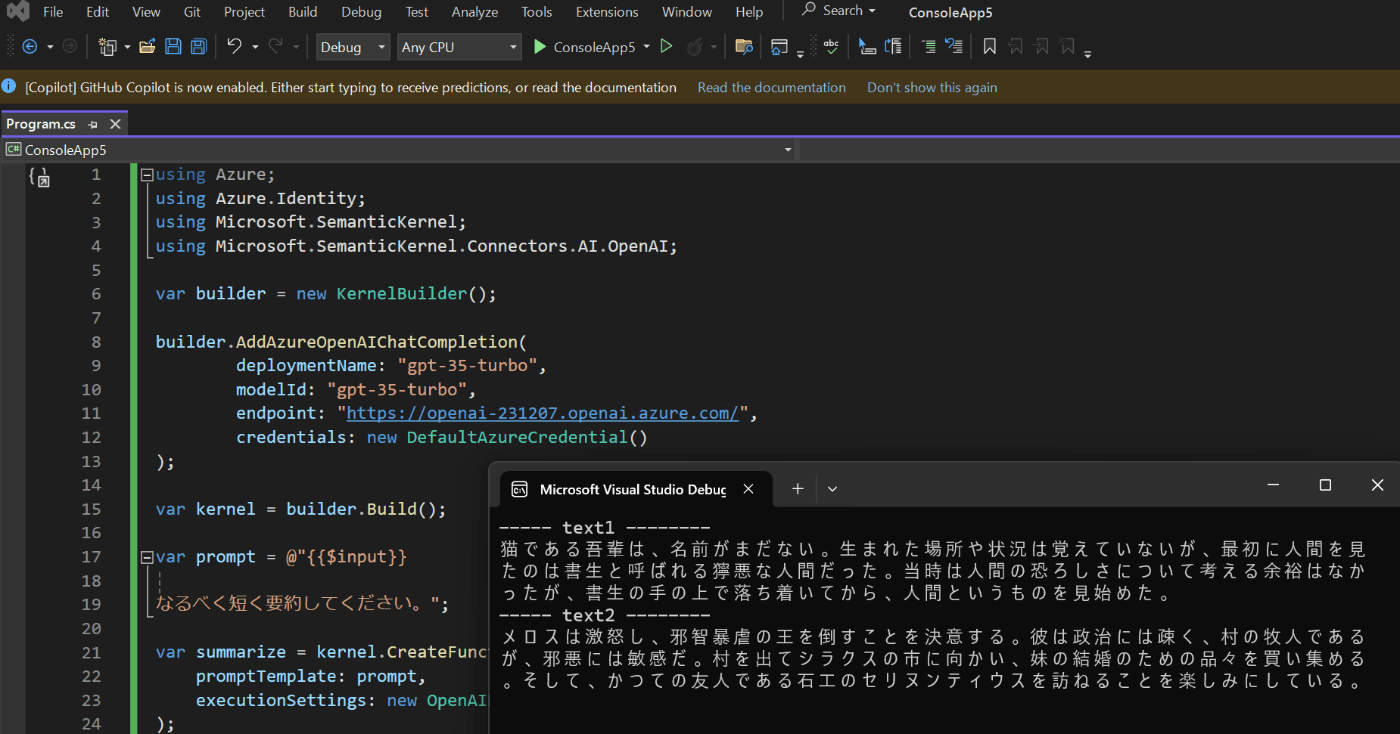Collapse the var prompt string block
This screenshot has height=734, width=1400.
coord(147,557)
